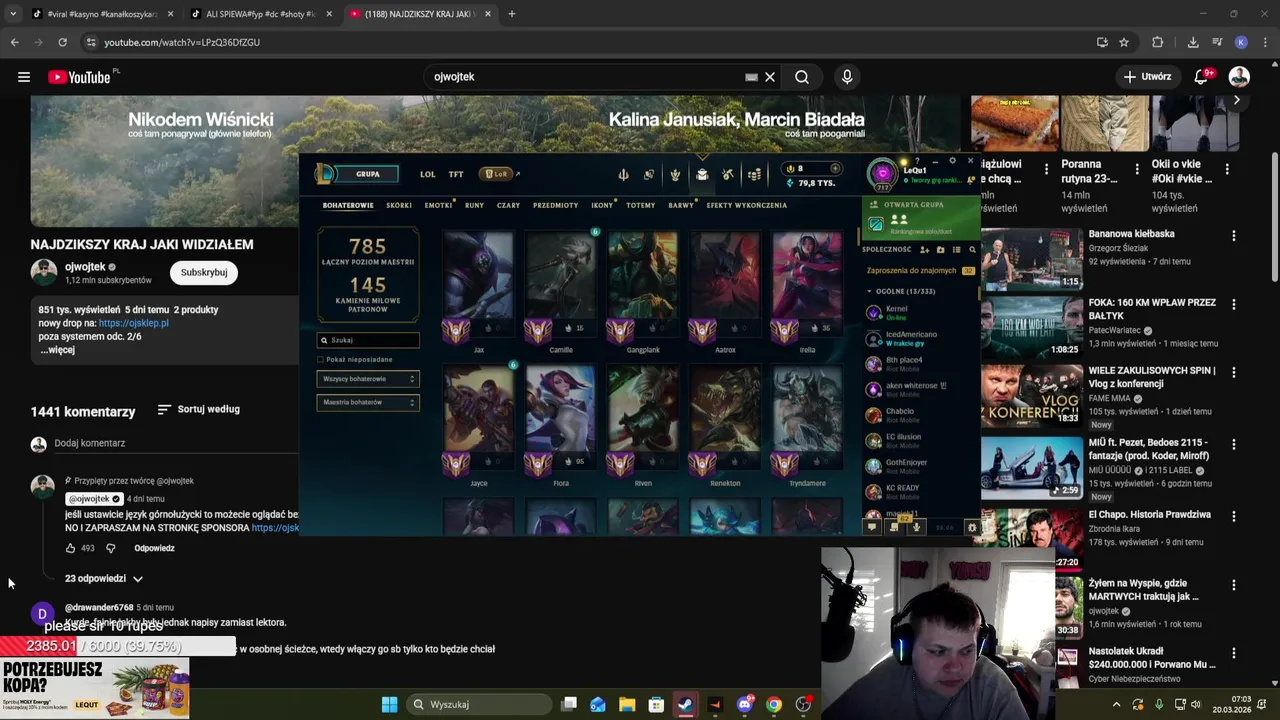The image size is (1280, 720).
Task: Click the GRUPA button in League client
Action: pos(367,174)
